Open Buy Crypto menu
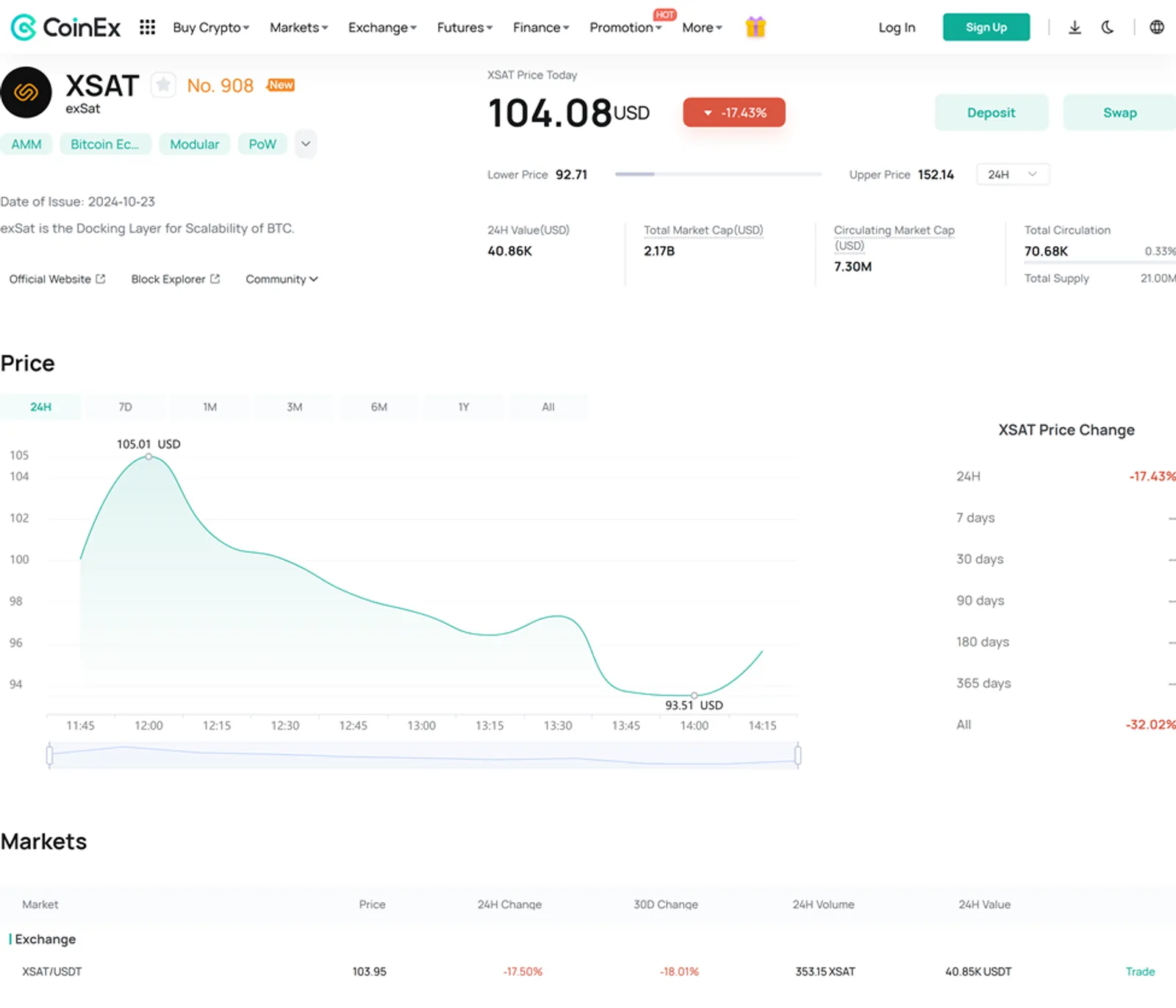This screenshot has width=1176, height=1008. pos(211,27)
